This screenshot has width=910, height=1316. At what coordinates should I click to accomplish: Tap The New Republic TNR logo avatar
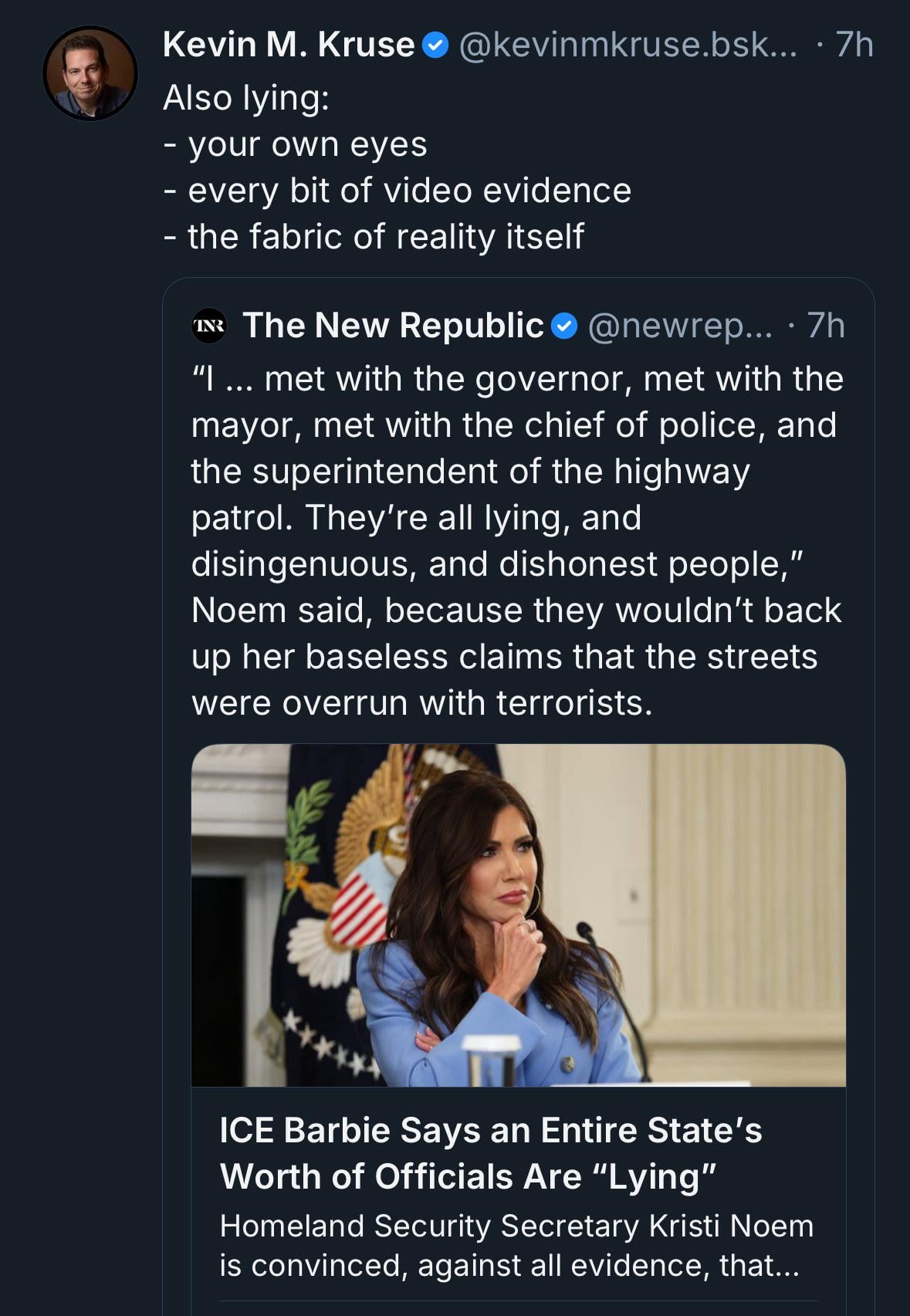tap(209, 326)
